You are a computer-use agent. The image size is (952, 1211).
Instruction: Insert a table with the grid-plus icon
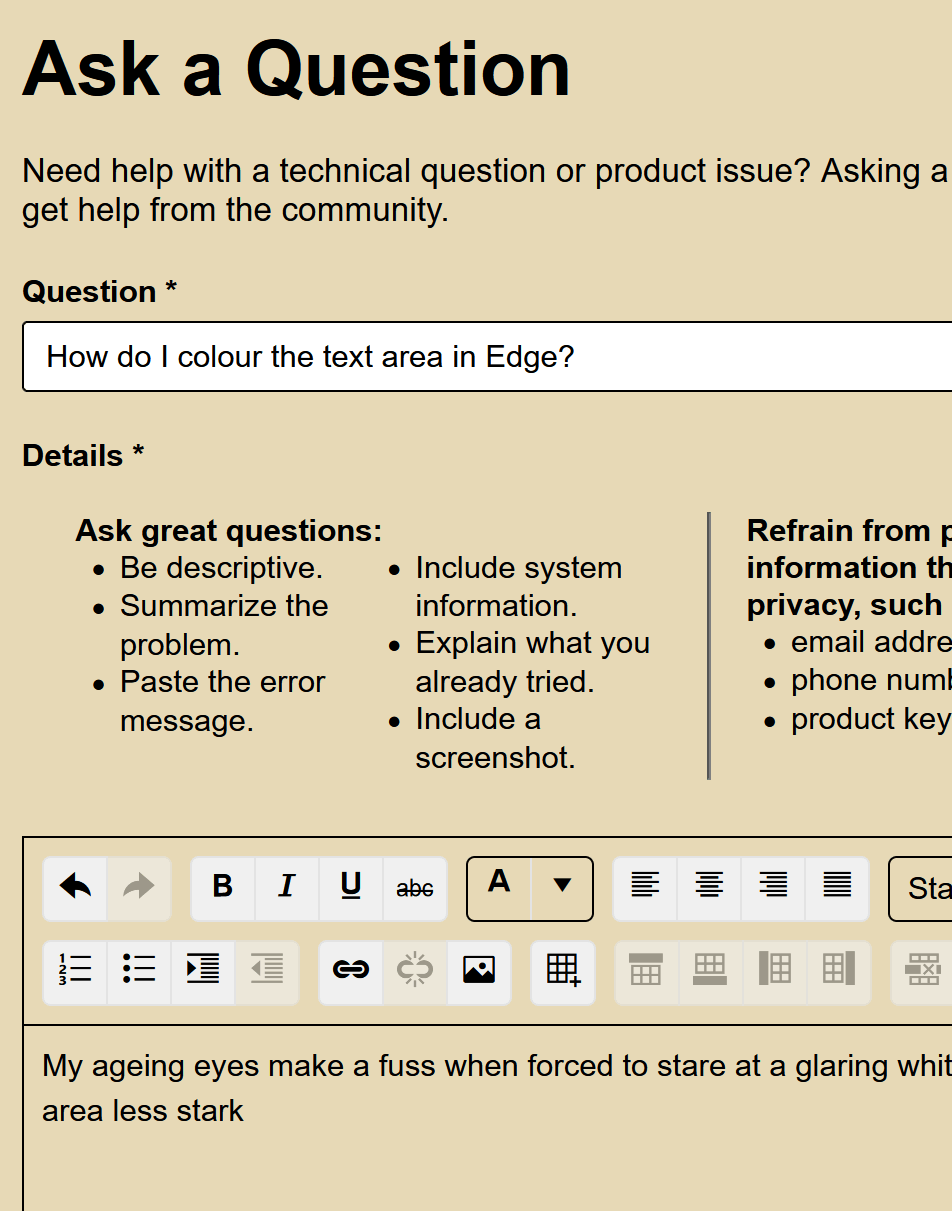563,972
